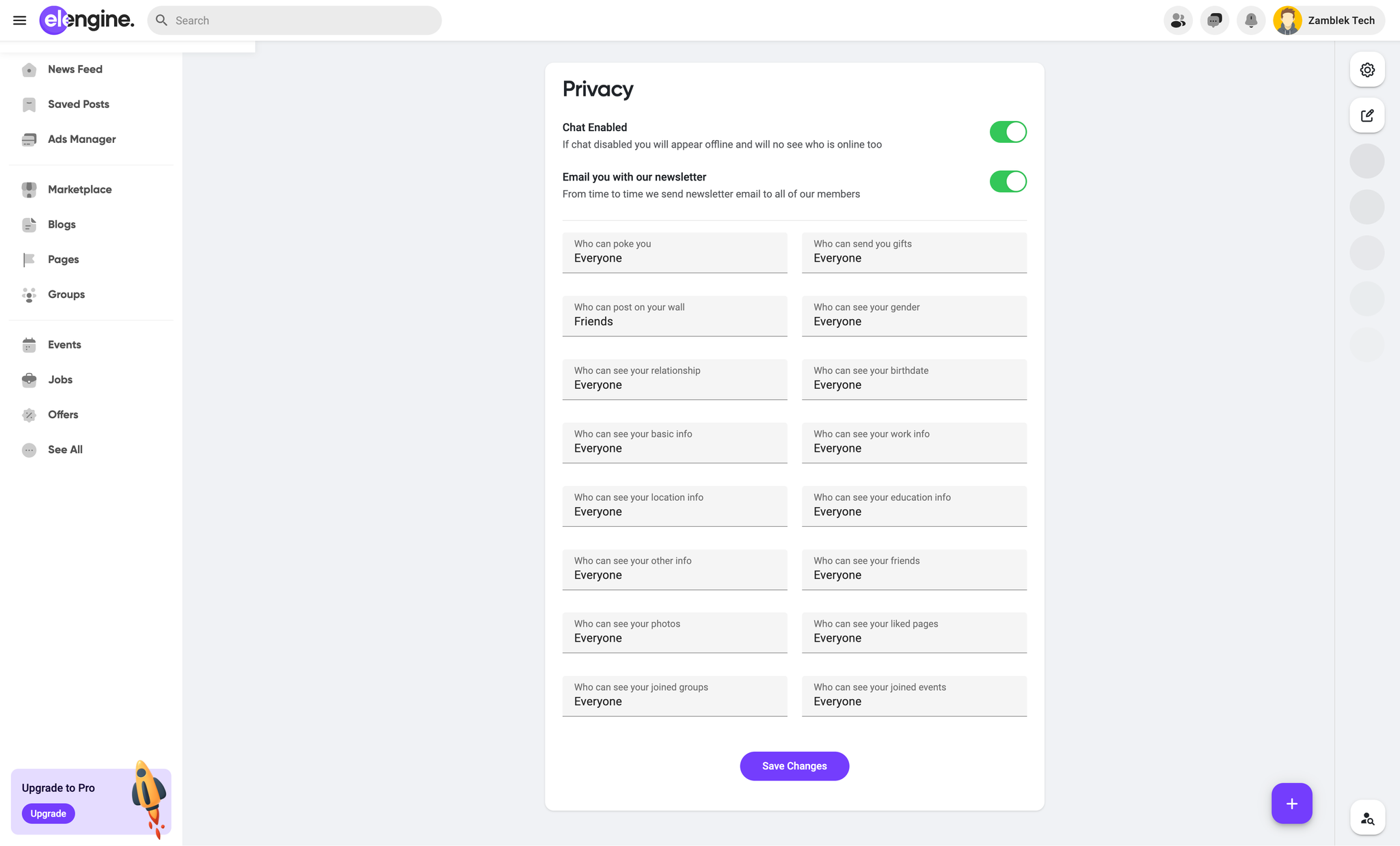Open the notifications bell
This screenshot has width=1400, height=846.
[1251, 21]
